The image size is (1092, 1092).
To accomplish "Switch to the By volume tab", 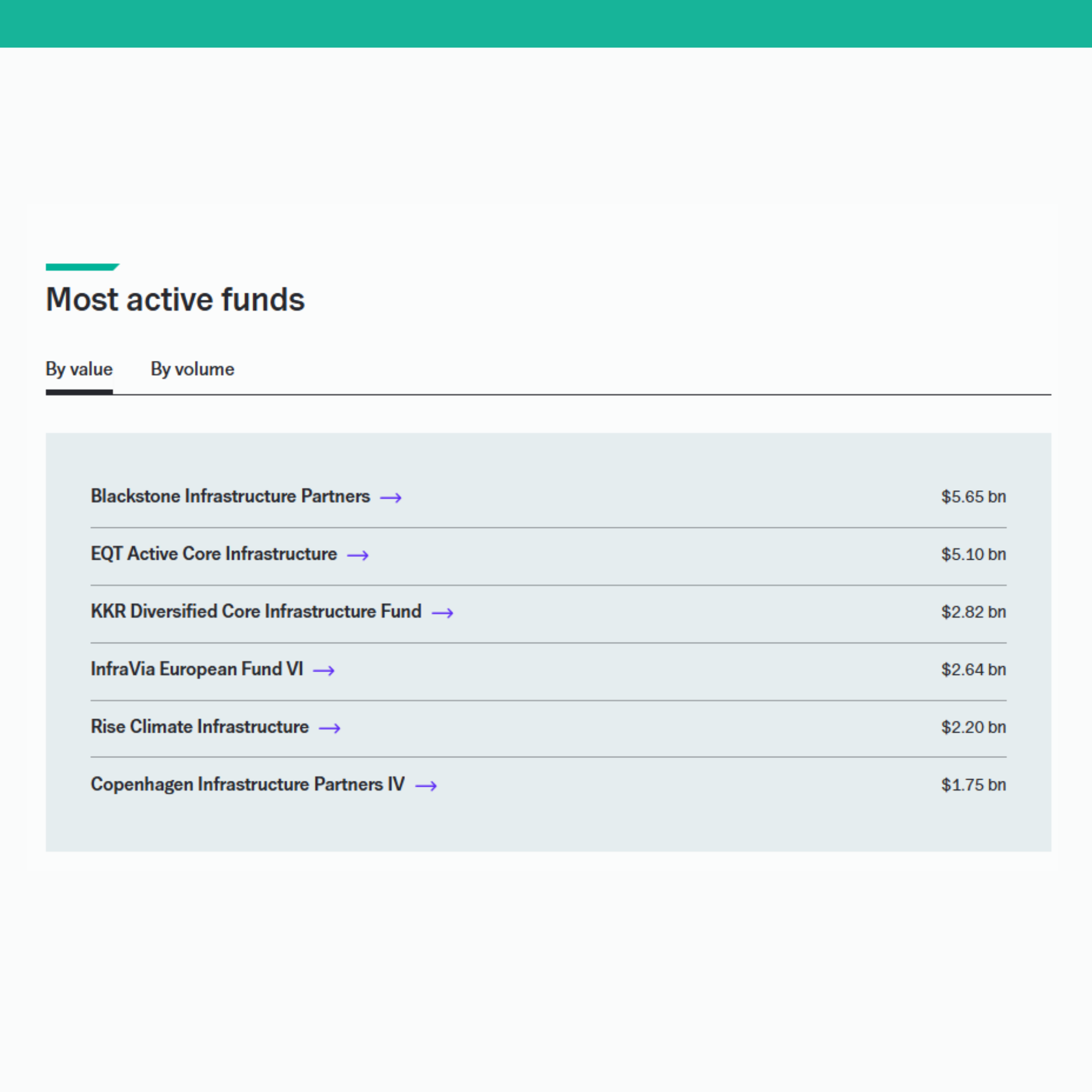I will [192, 369].
